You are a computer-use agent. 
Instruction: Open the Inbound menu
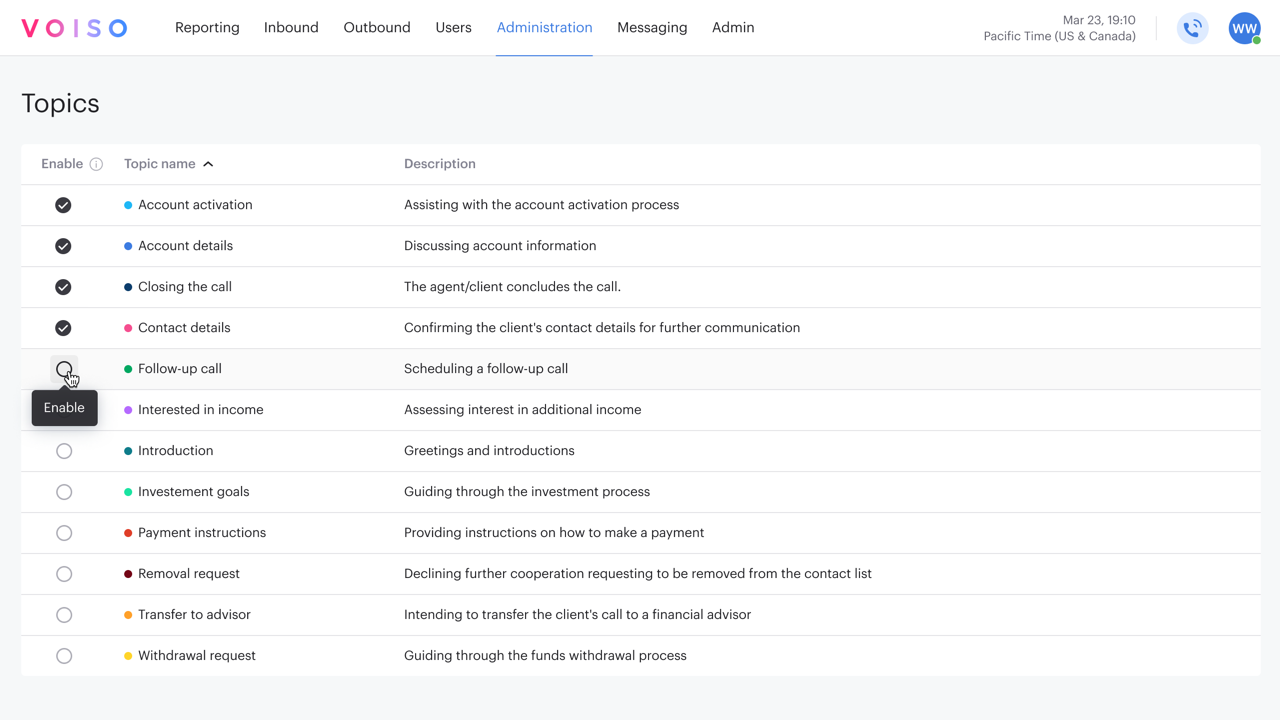[x=291, y=28]
